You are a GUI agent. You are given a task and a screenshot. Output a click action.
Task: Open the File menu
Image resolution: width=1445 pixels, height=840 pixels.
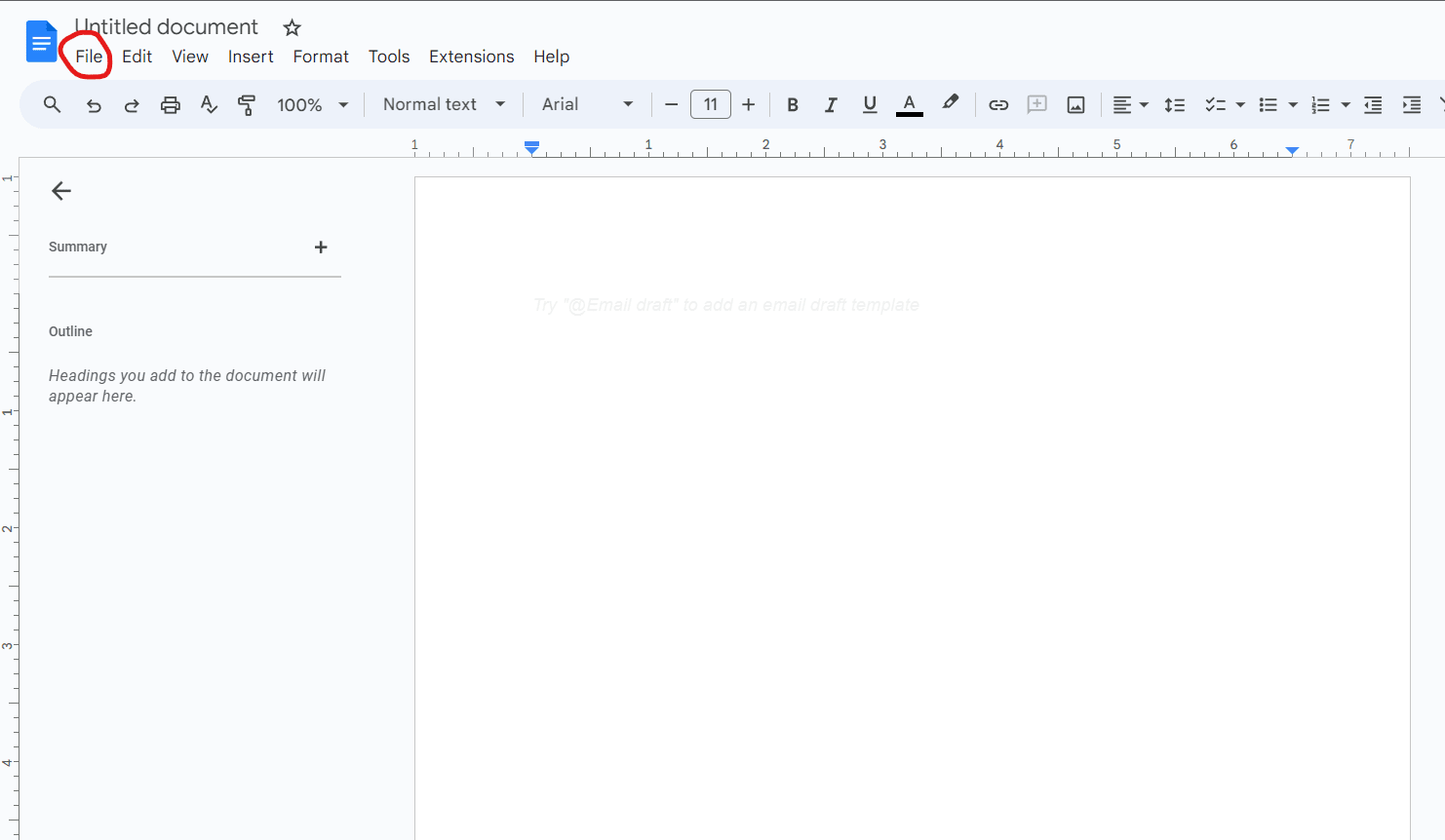pos(89,57)
